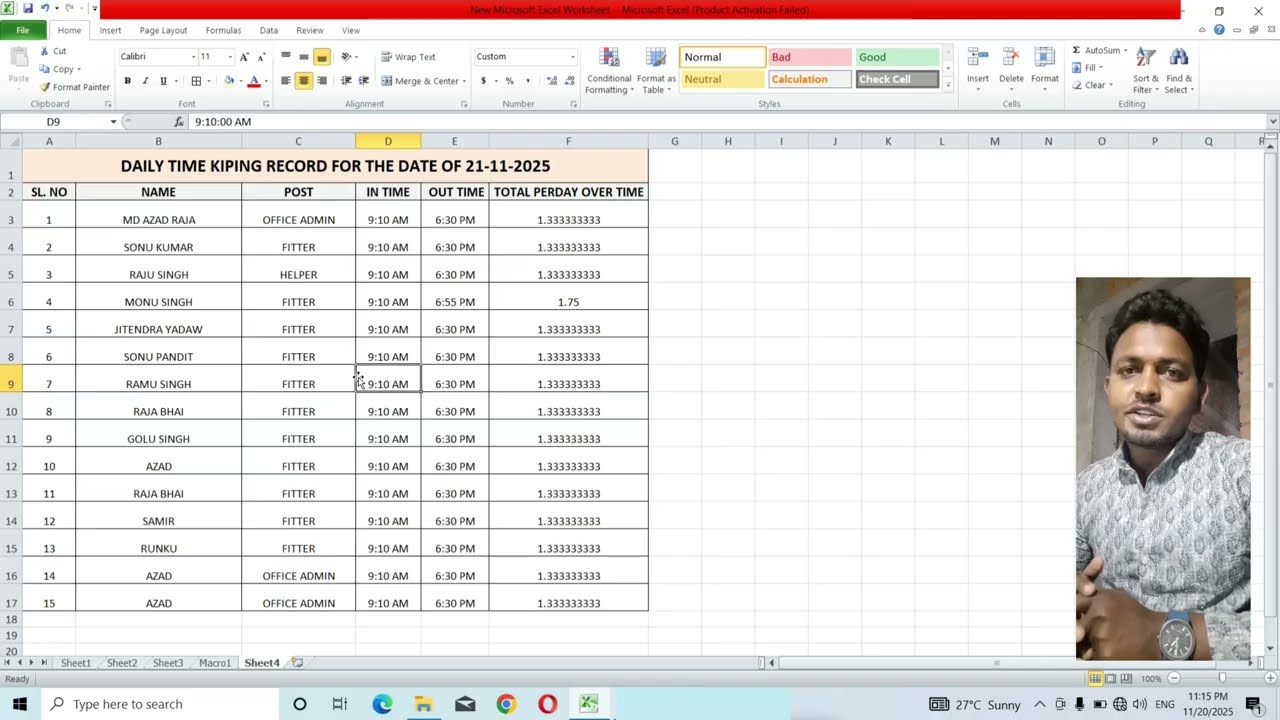
Task: Toggle Italic formatting
Action: click(x=145, y=81)
